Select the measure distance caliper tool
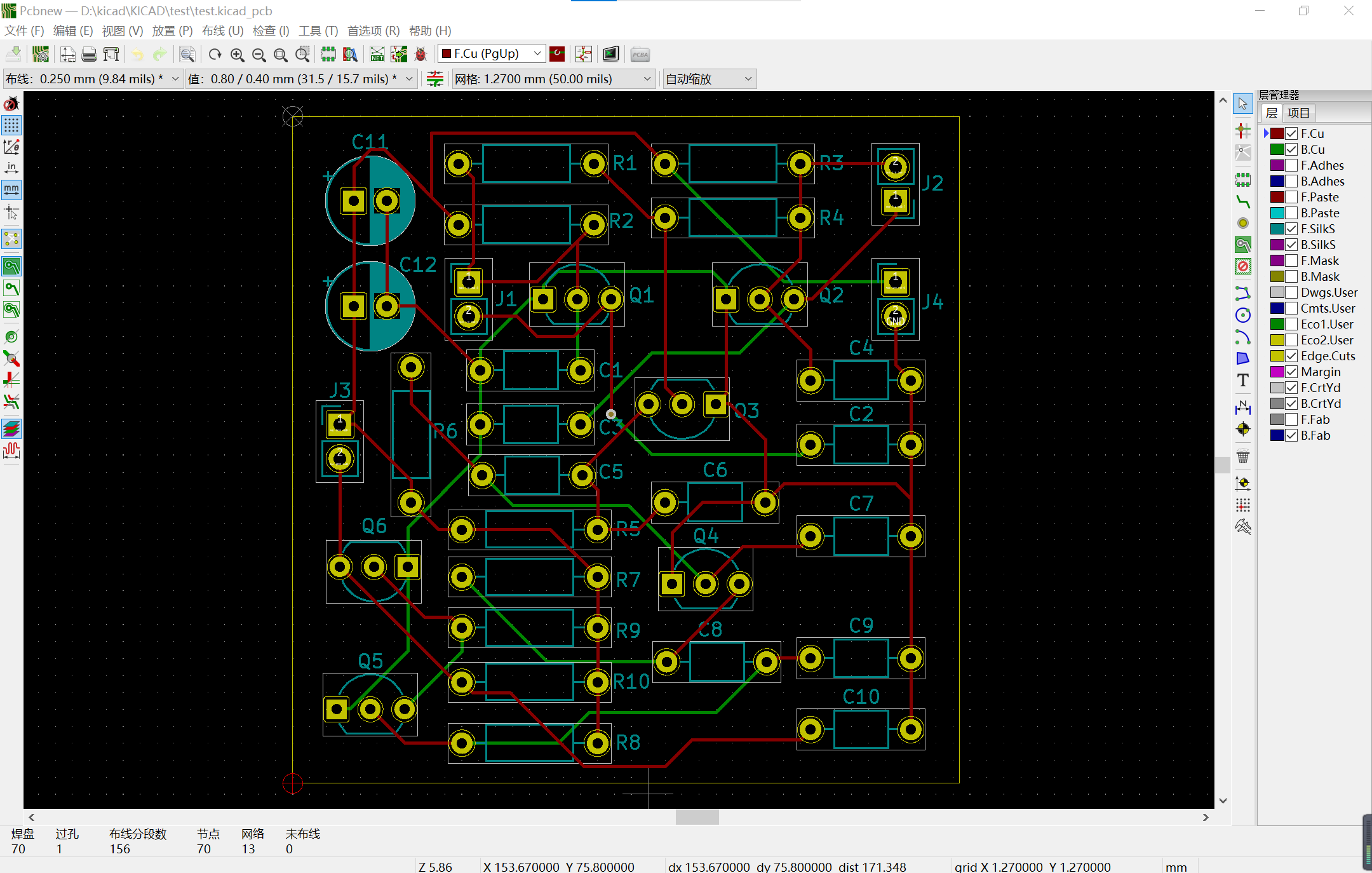Viewport: 1372px width, 873px height. [x=1243, y=527]
